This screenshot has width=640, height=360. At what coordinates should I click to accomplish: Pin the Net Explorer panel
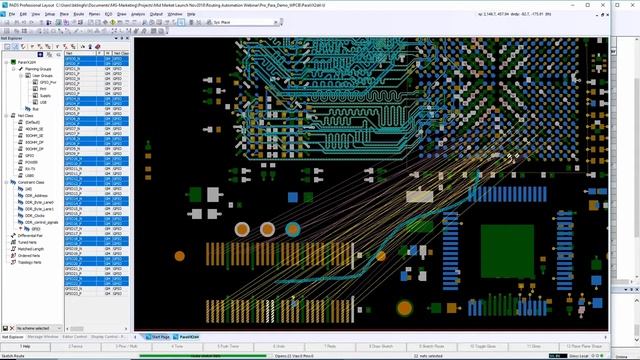pyautogui.click(x=122, y=38)
